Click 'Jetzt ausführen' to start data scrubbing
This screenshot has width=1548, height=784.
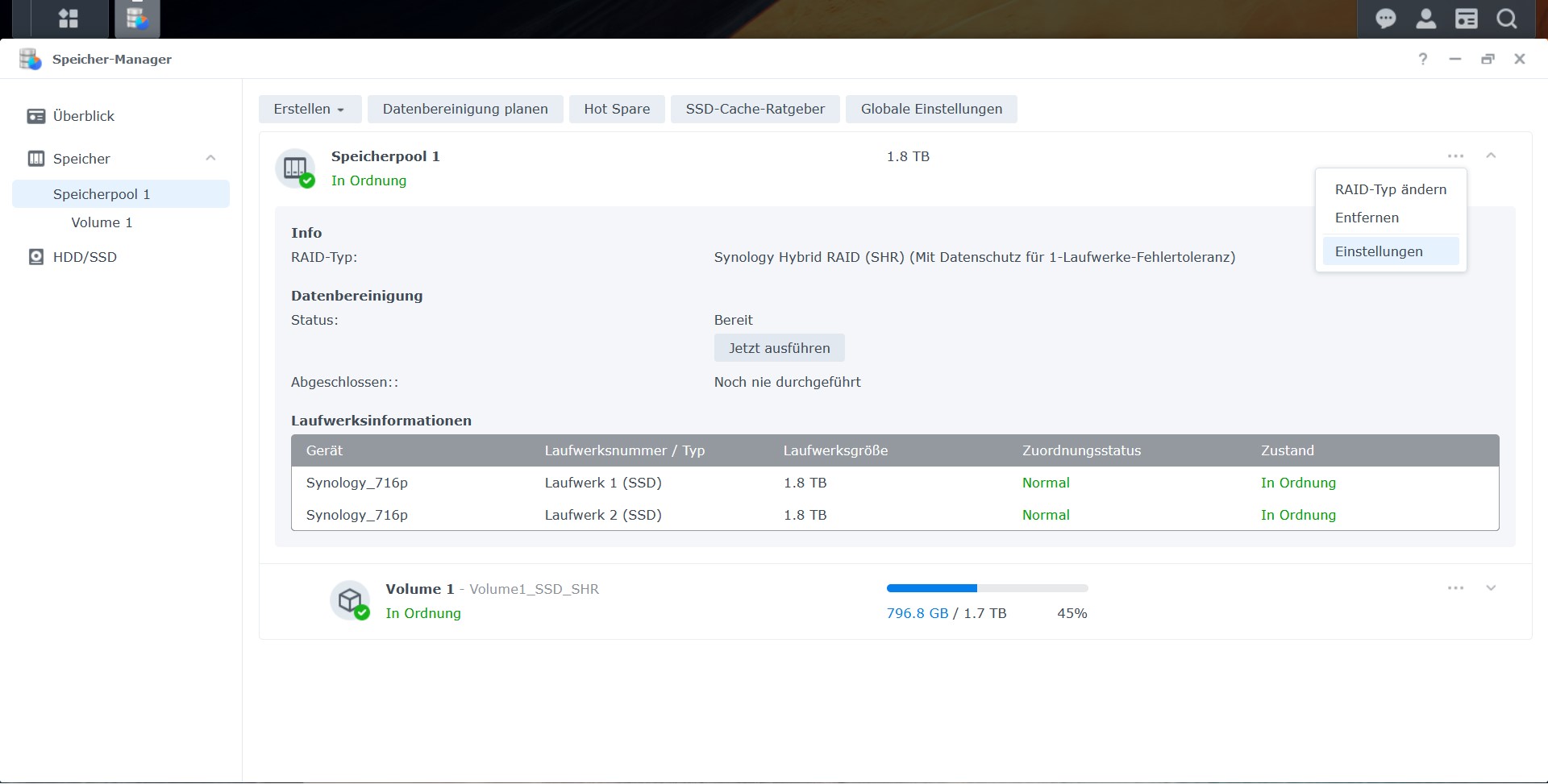tap(780, 348)
